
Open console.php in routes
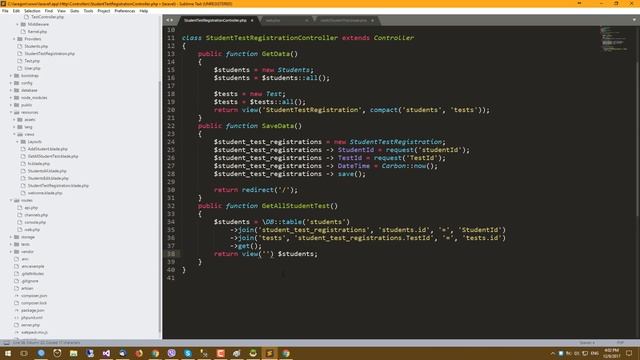coord(35,222)
